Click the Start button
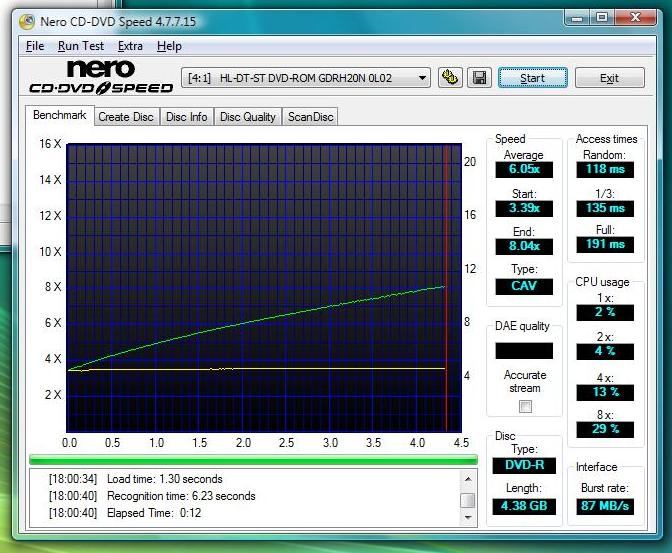The image size is (672, 553). click(533, 78)
